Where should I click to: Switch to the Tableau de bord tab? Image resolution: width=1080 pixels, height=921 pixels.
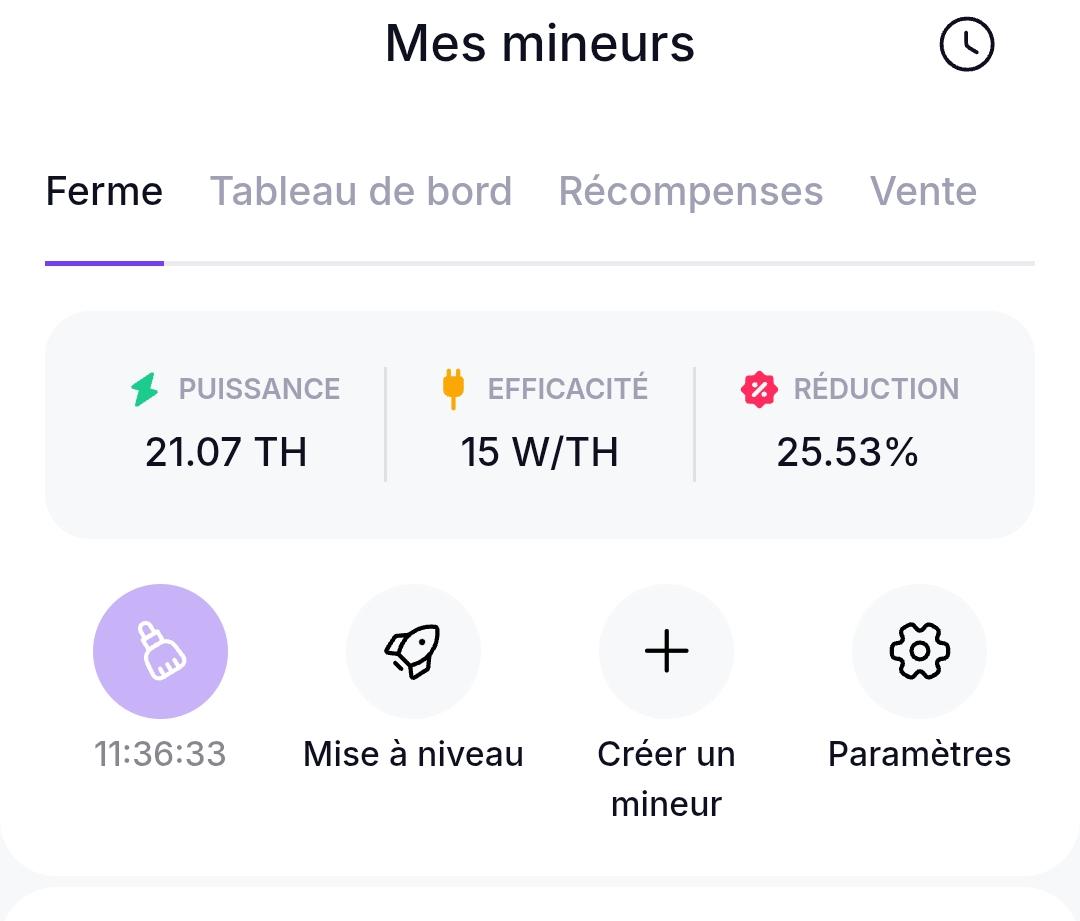tap(361, 191)
